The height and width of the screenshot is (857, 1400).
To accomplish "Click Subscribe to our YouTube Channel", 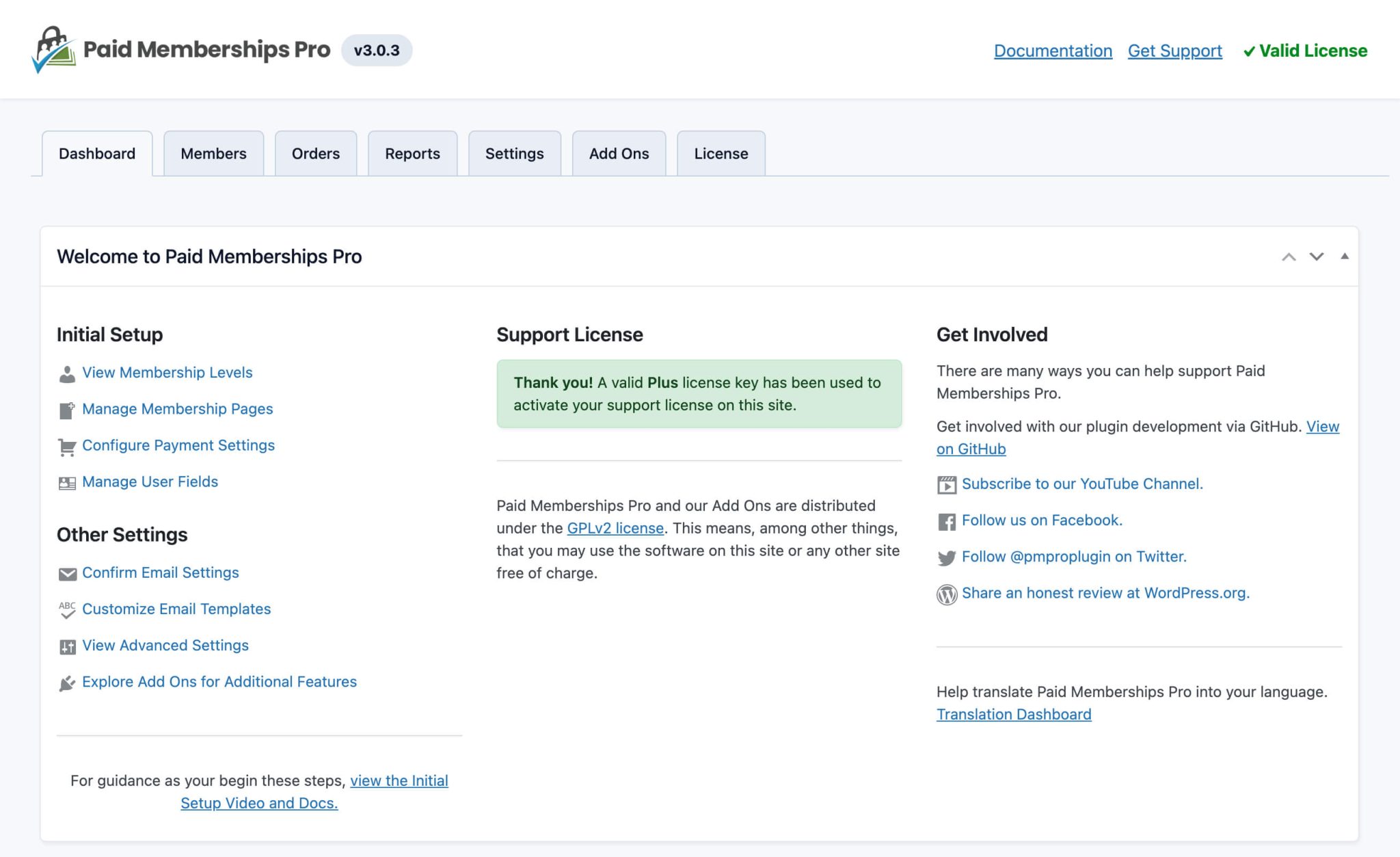I will click(1083, 484).
